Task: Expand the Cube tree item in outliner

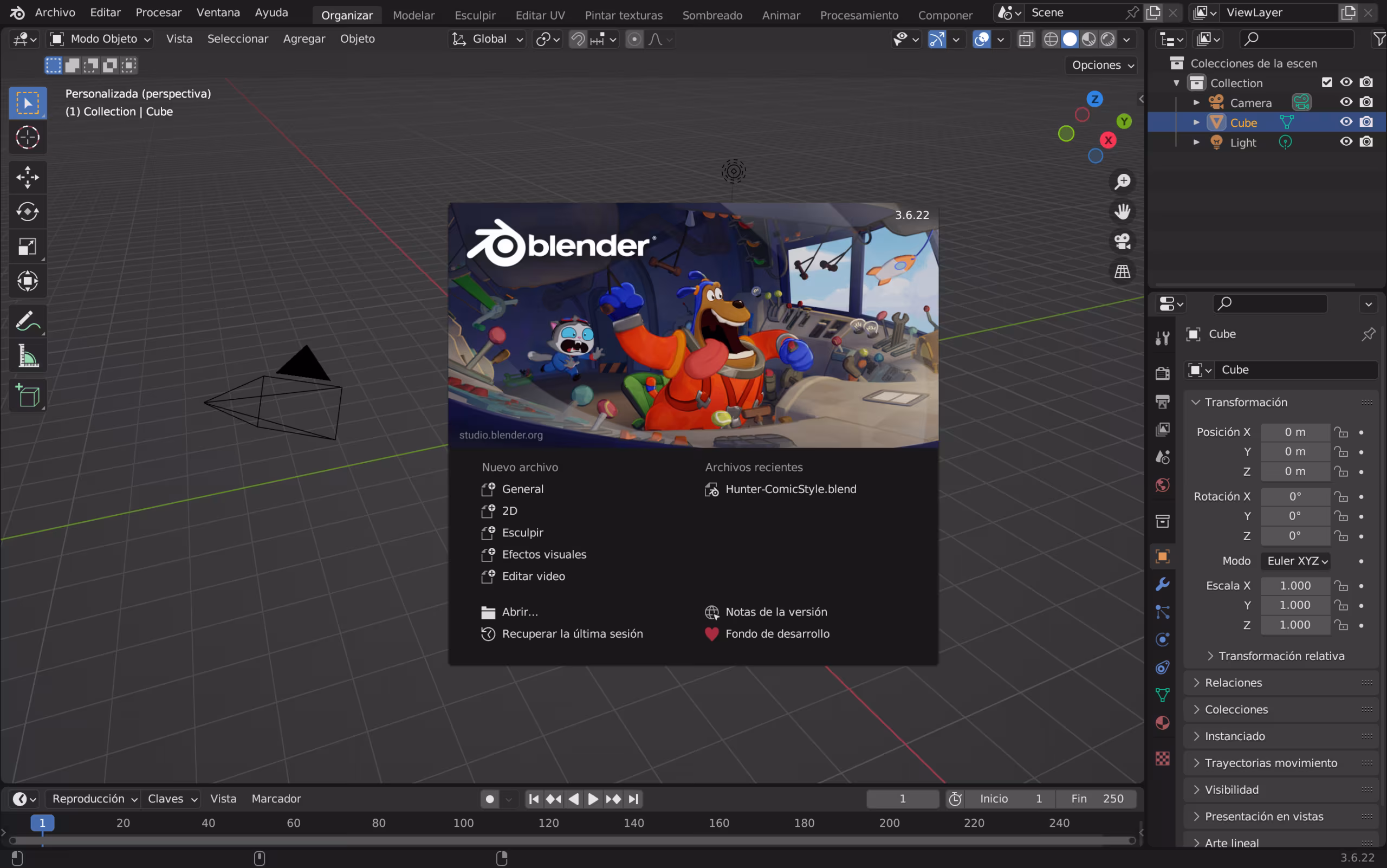Action: [x=1196, y=122]
